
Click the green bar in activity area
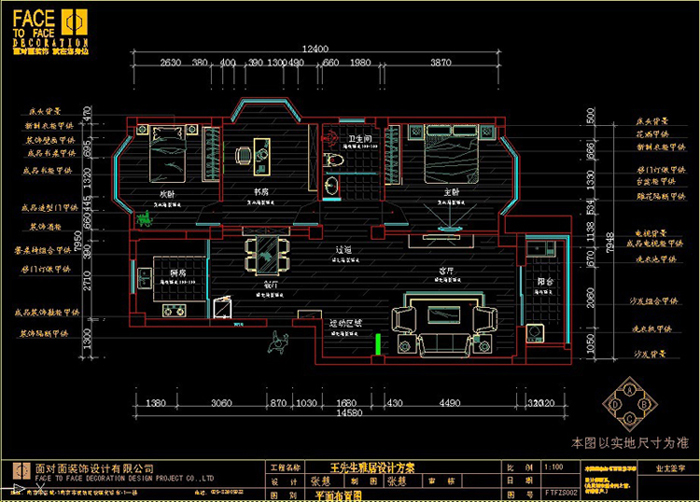click(378, 343)
